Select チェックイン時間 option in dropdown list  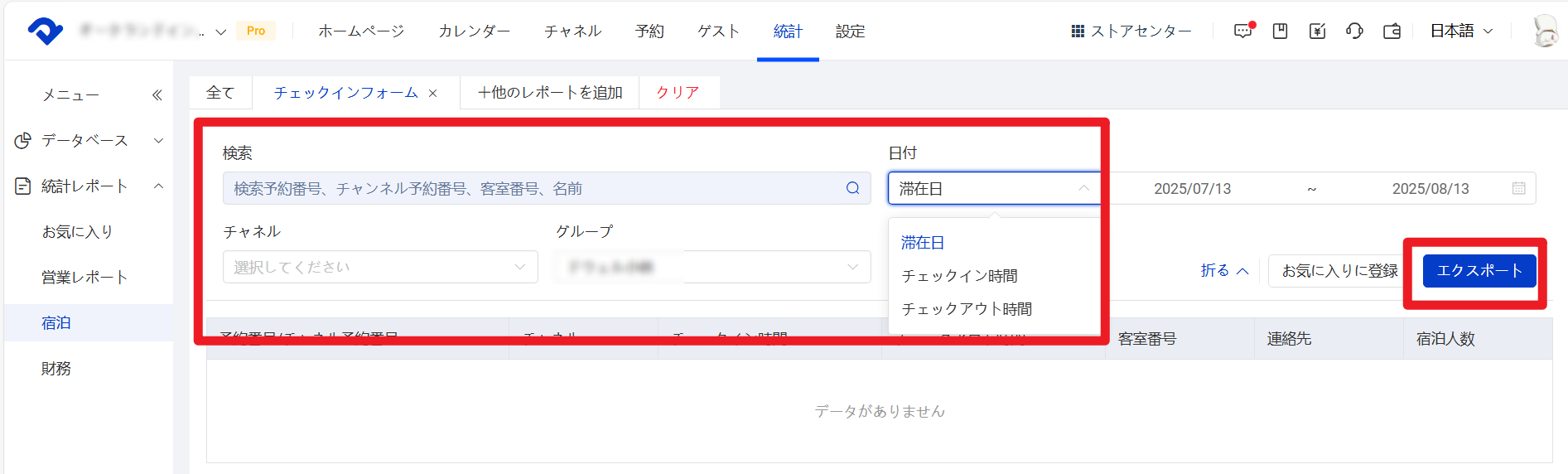click(959, 276)
